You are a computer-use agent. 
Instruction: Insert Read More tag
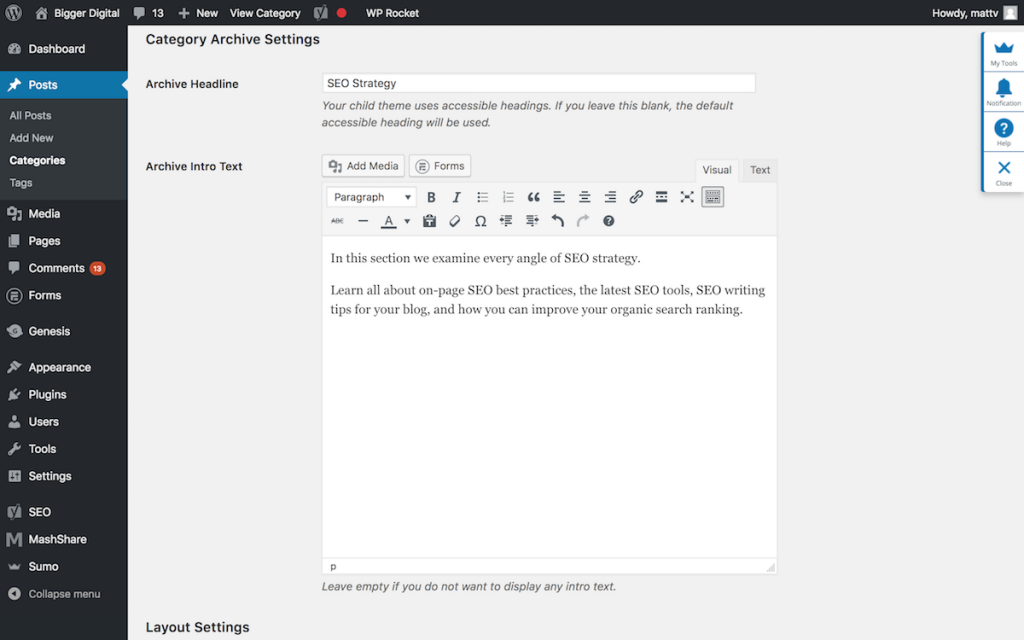click(x=662, y=197)
